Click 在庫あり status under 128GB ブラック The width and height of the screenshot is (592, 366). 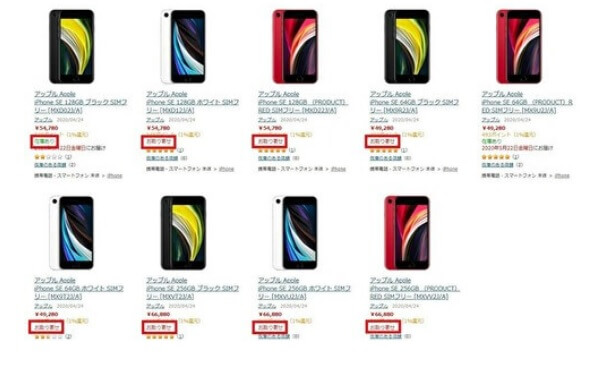coord(45,142)
